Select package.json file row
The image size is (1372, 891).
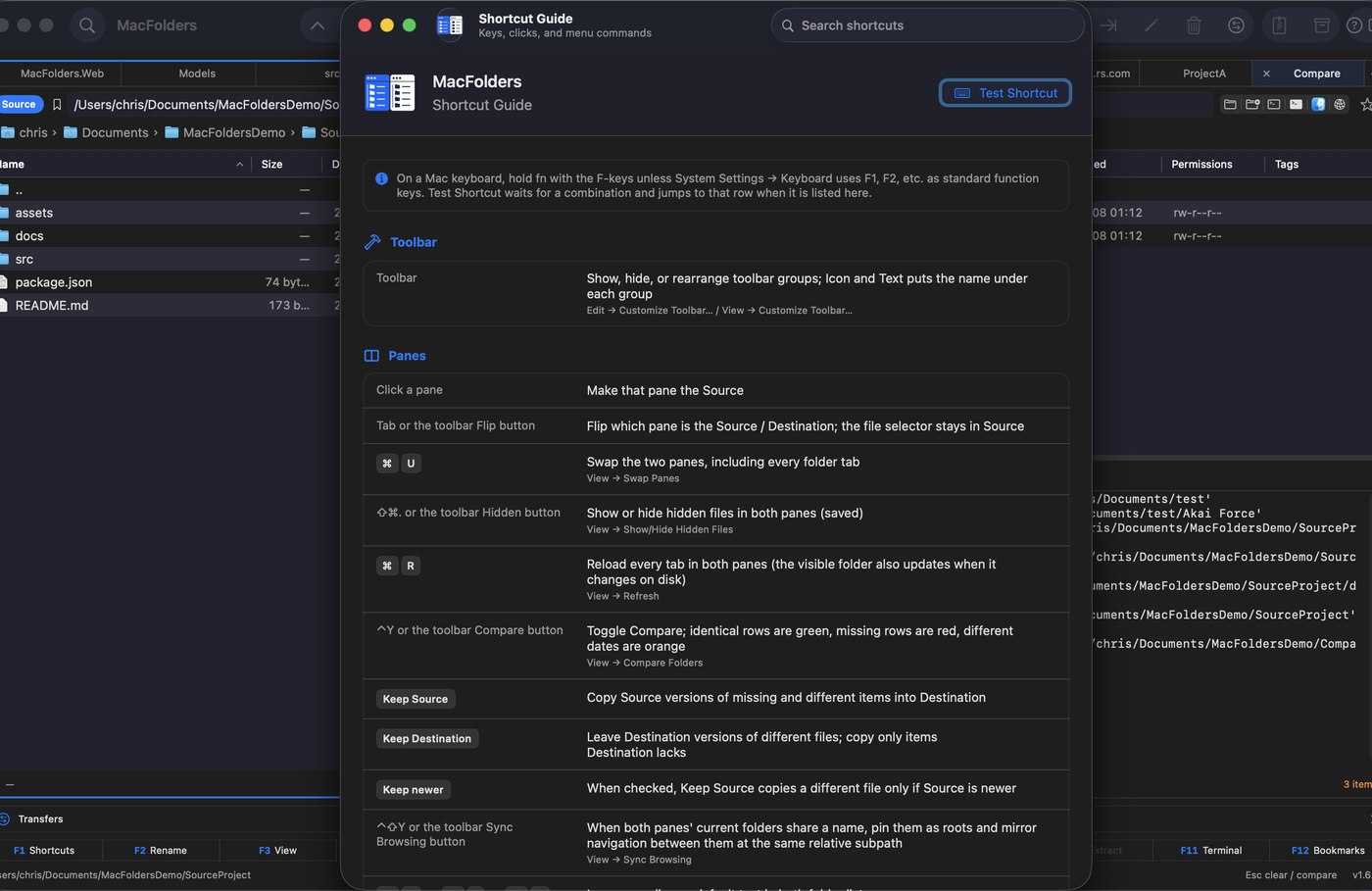pos(170,282)
